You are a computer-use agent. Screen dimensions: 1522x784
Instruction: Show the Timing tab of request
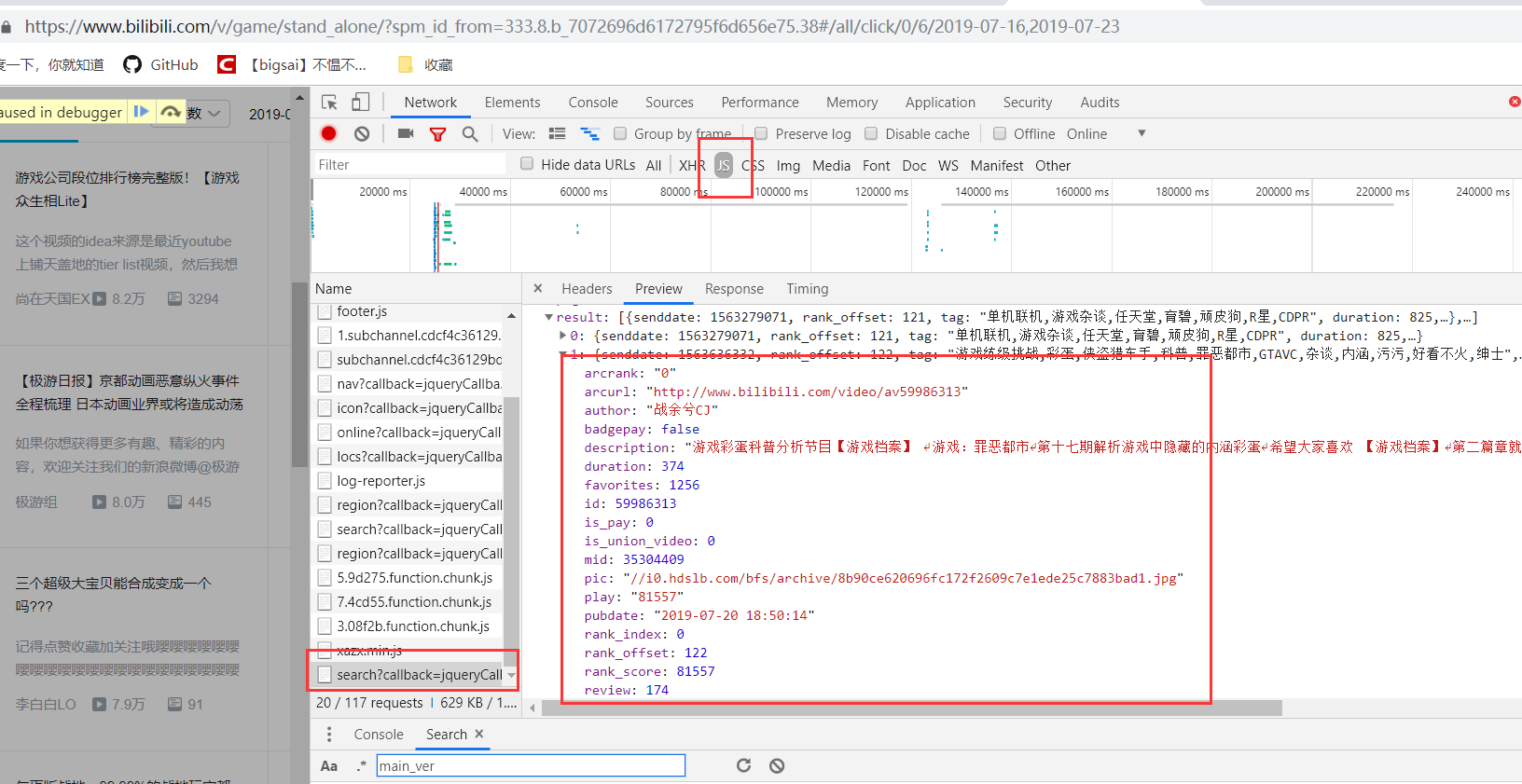[x=808, y=289]
